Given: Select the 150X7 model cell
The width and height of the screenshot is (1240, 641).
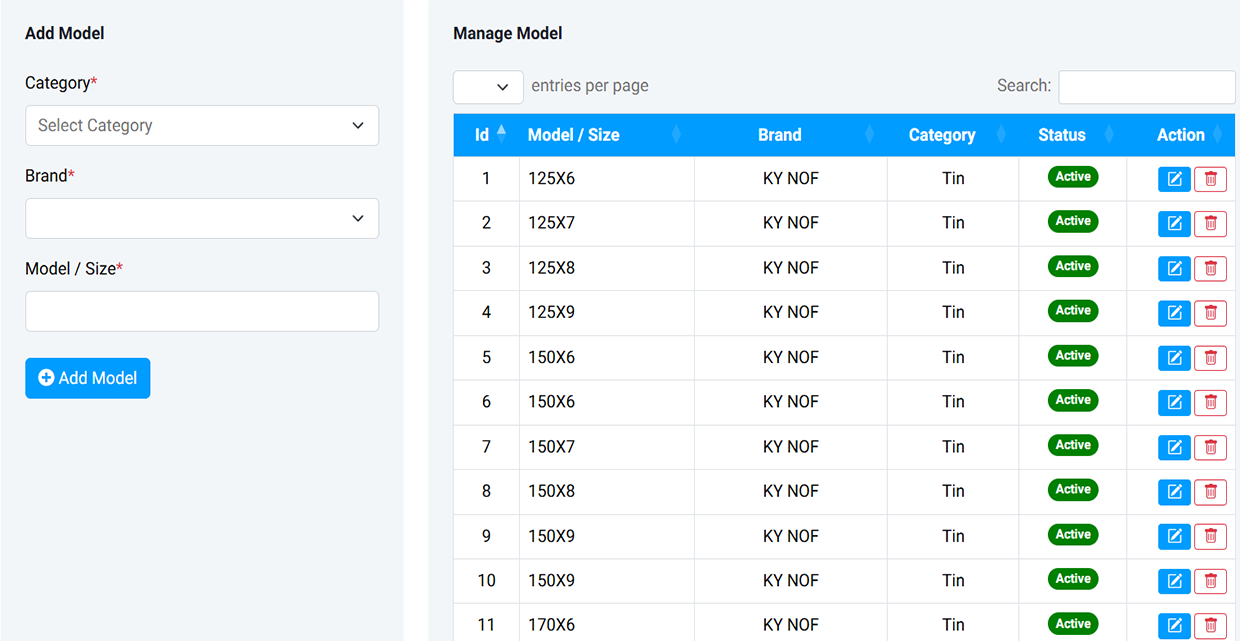Looking at the screenshot, I should 606,447.
